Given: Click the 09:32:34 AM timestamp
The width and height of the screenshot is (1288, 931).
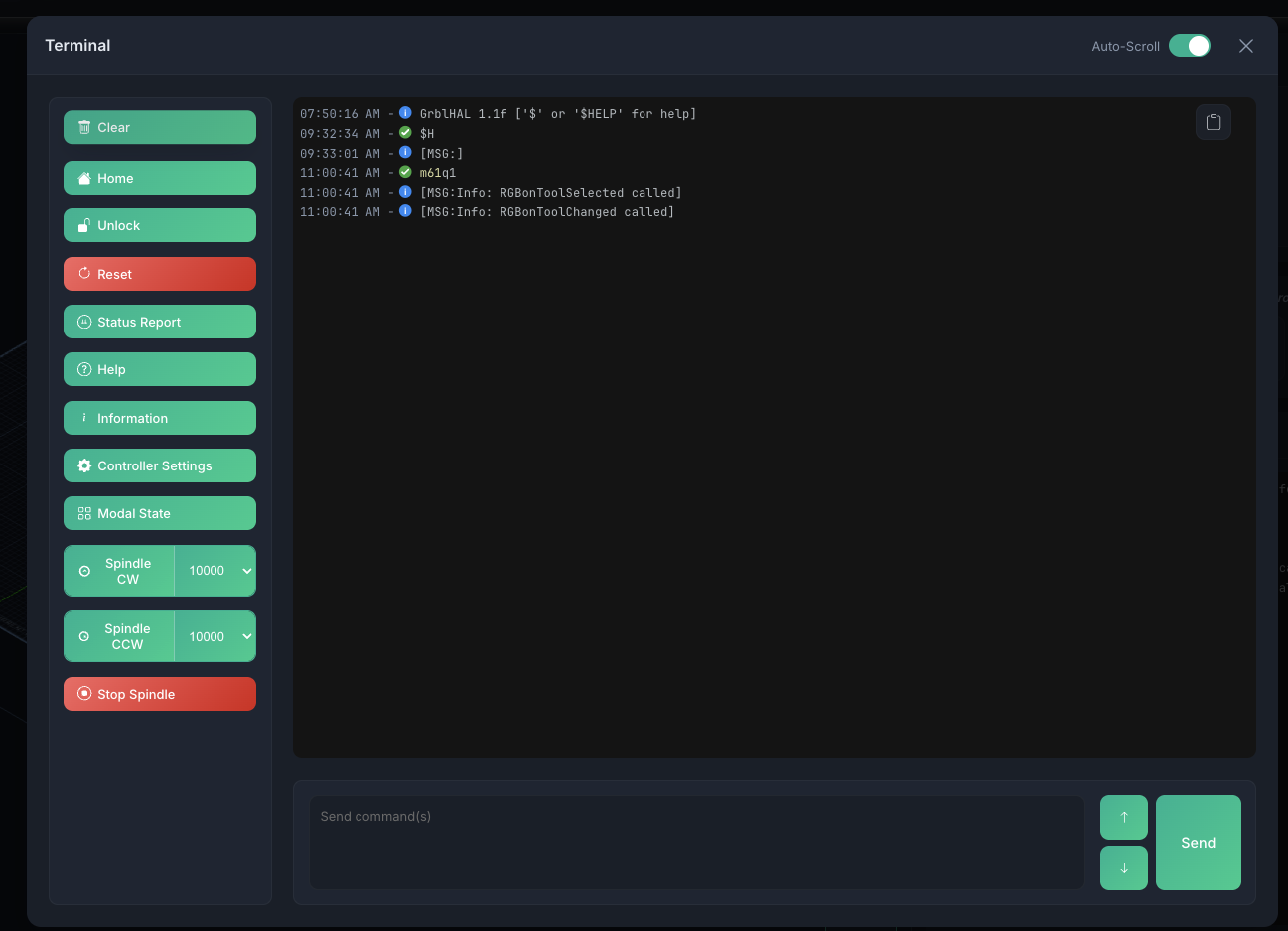Looking at the screenshot, I should tap(340, 134).
